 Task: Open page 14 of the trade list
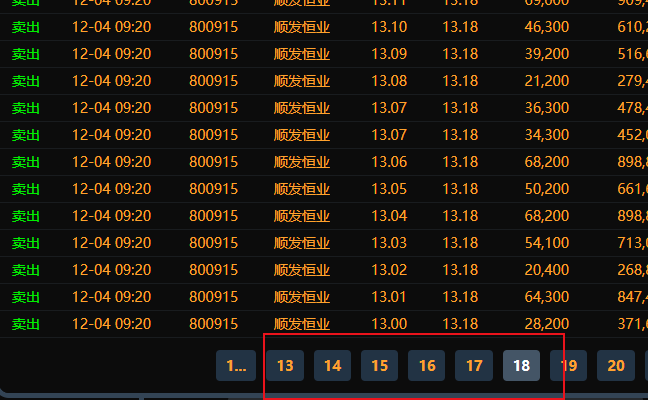(x=332, y=366)
